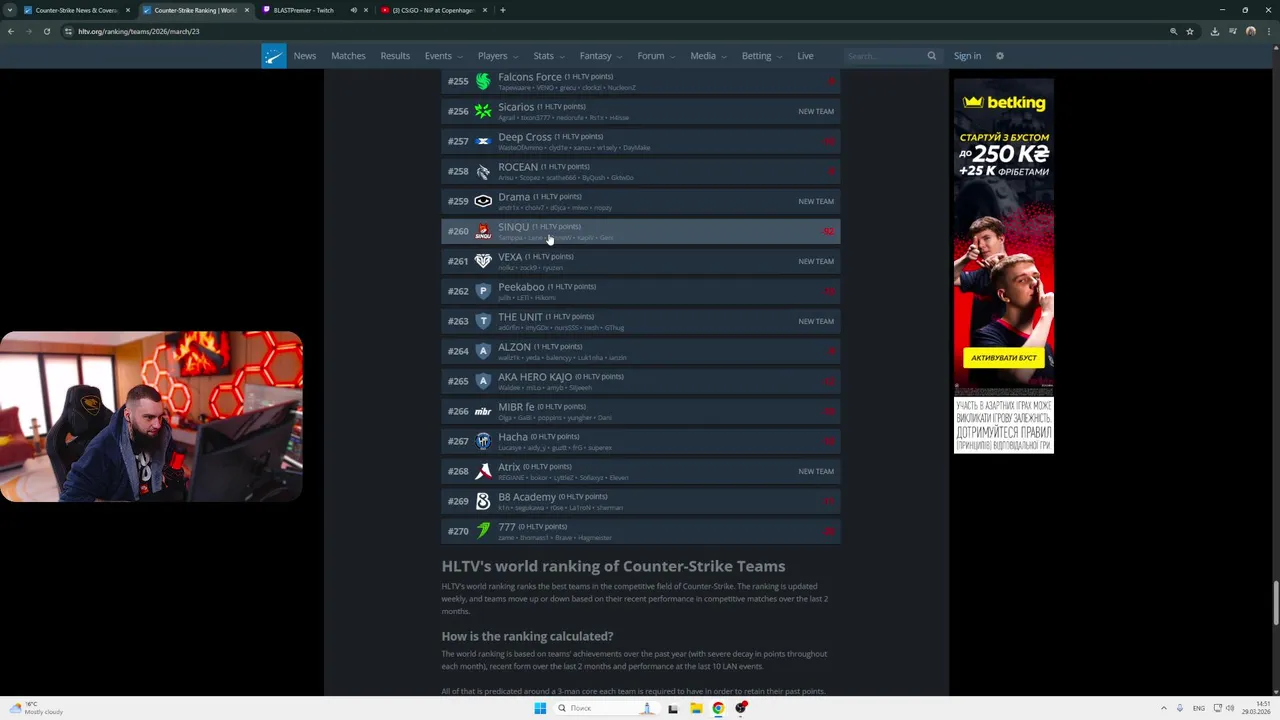Open Falcons Force team name link
Screen dimensions: 1280x720
(530, 77)
